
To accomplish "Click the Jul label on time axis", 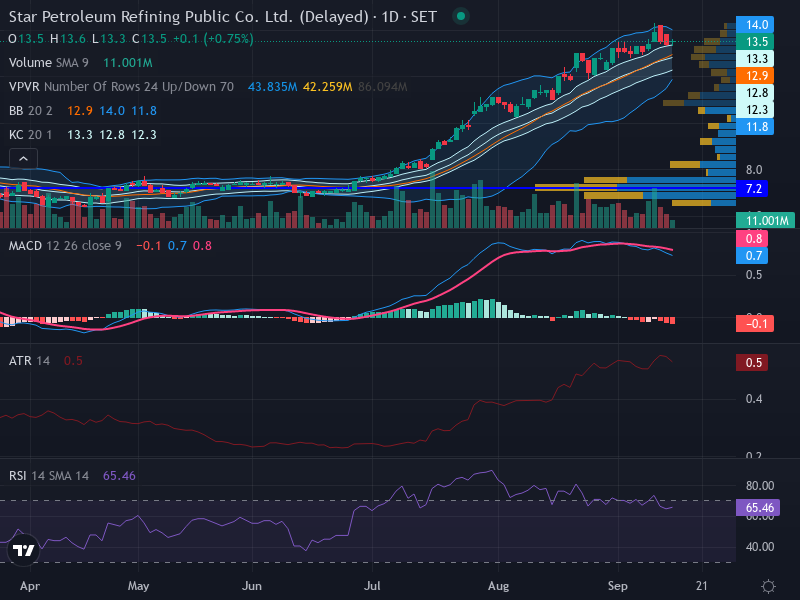I will 372,586.
